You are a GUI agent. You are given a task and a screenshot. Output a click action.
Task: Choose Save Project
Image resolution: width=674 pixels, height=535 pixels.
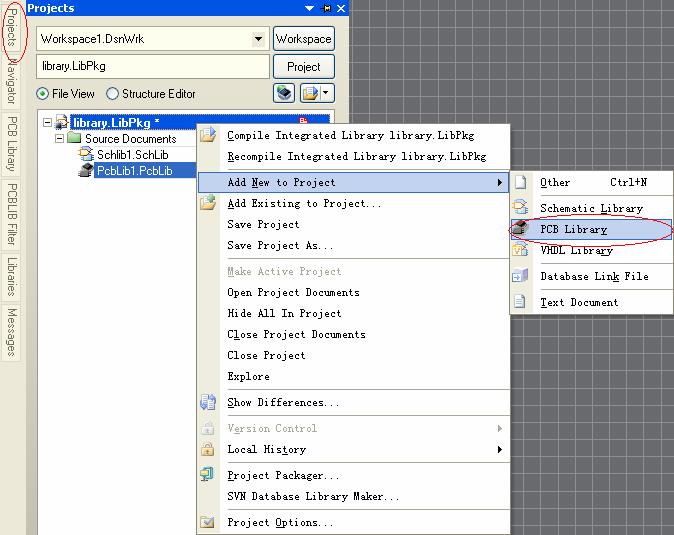pos(353,224)
